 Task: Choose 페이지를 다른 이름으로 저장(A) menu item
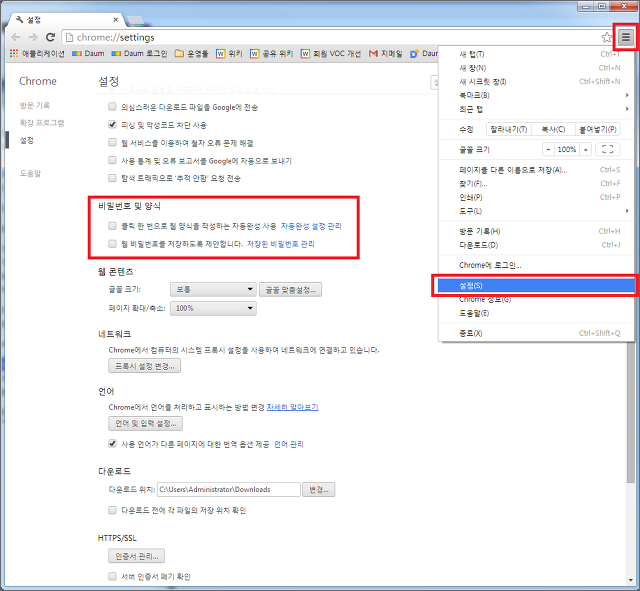[x=536, y=170]
